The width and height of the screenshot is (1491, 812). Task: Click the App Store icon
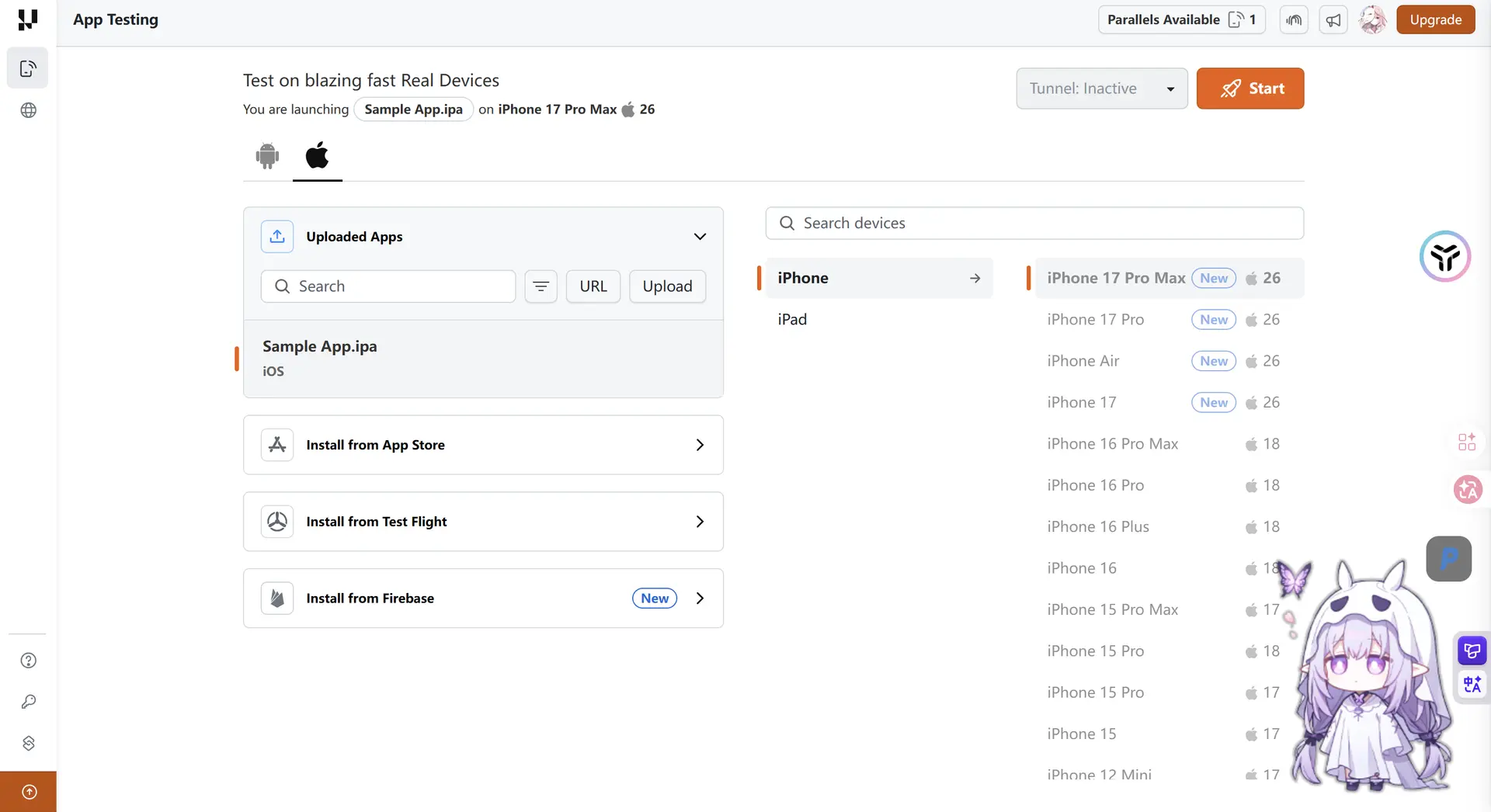point(277,445)
